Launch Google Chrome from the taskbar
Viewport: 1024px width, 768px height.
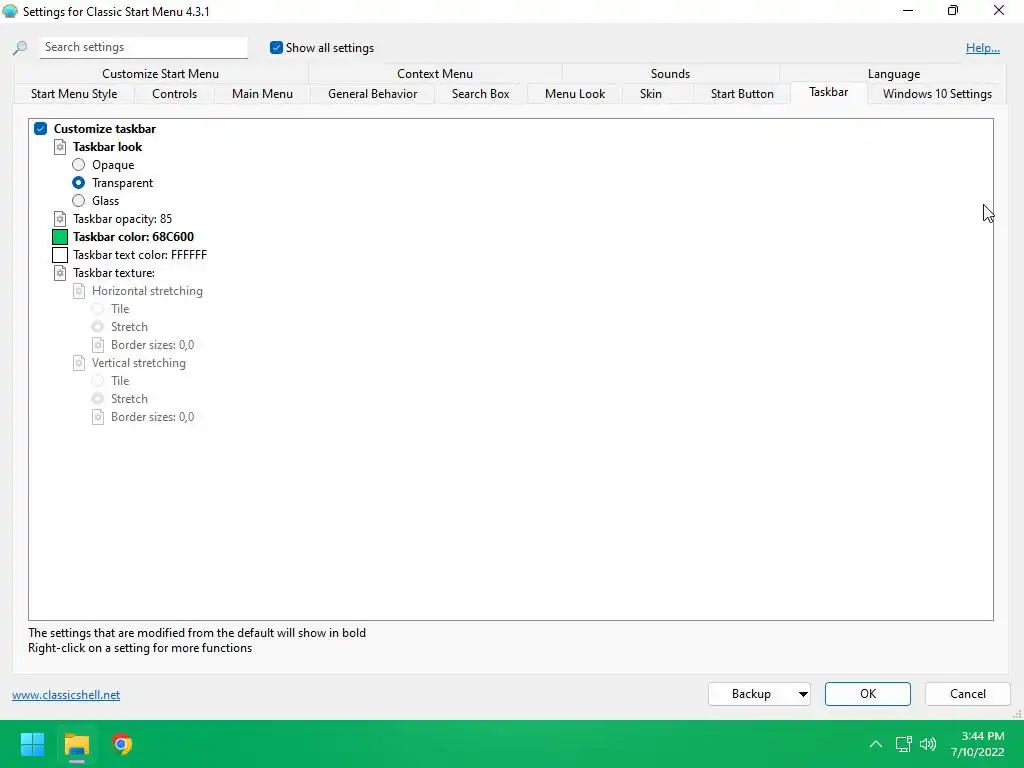tap(121, 744)
